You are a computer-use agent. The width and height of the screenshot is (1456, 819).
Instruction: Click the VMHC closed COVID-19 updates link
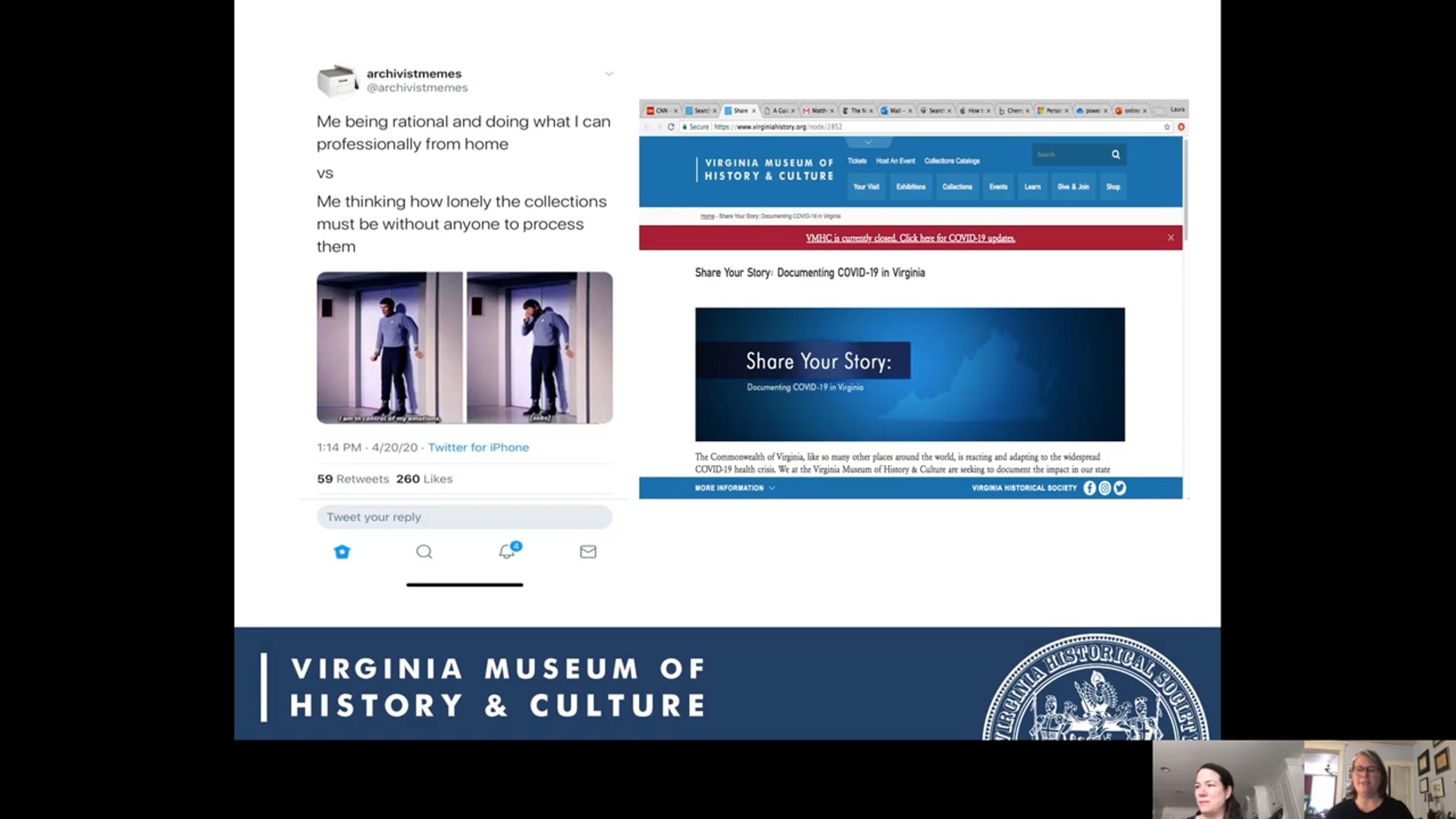[x=910, y=238]
